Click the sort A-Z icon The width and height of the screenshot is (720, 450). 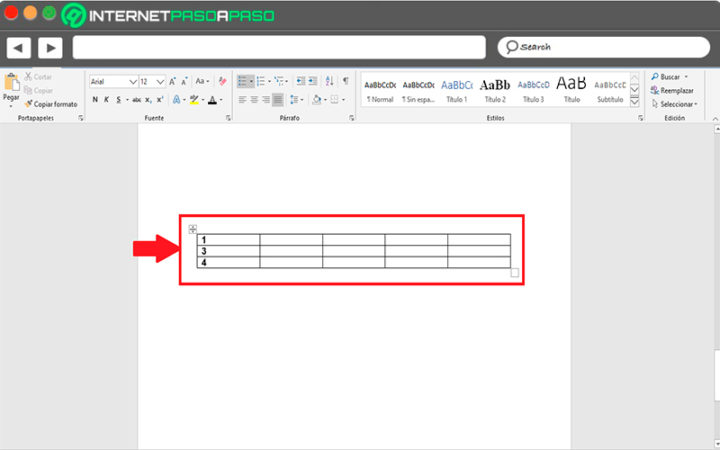pyautogui.click(x=329, y=81)
